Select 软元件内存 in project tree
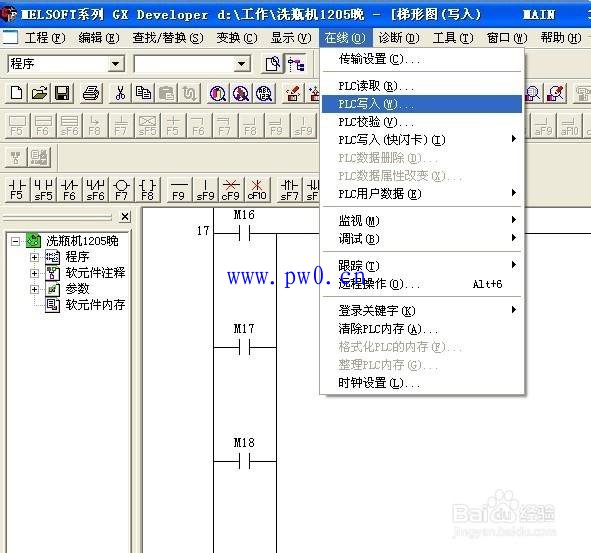Viewport: 591px width, 553px height. 95,305
